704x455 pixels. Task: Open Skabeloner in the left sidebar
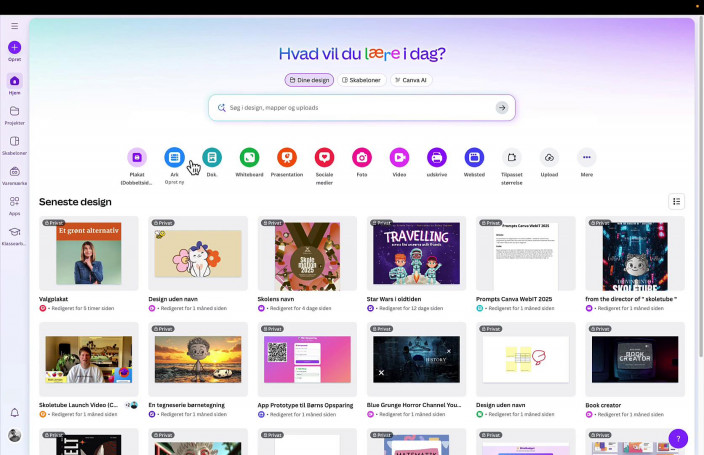pyautogui.click(x=14, y=142)
